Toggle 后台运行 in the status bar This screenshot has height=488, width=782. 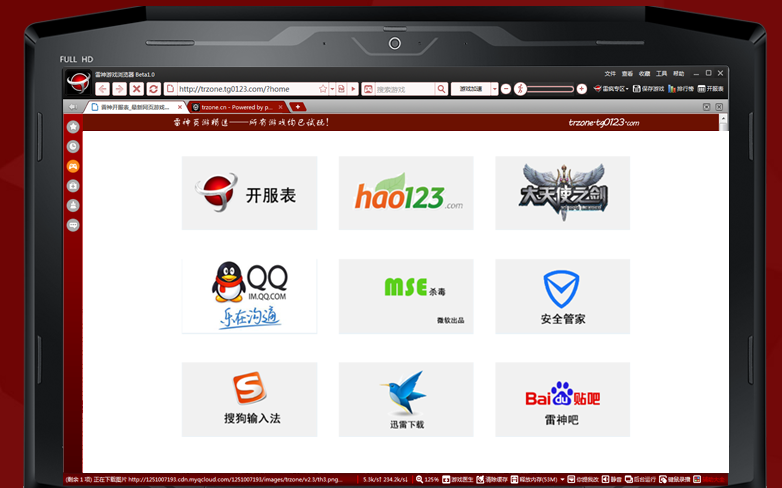click(643, 479)
